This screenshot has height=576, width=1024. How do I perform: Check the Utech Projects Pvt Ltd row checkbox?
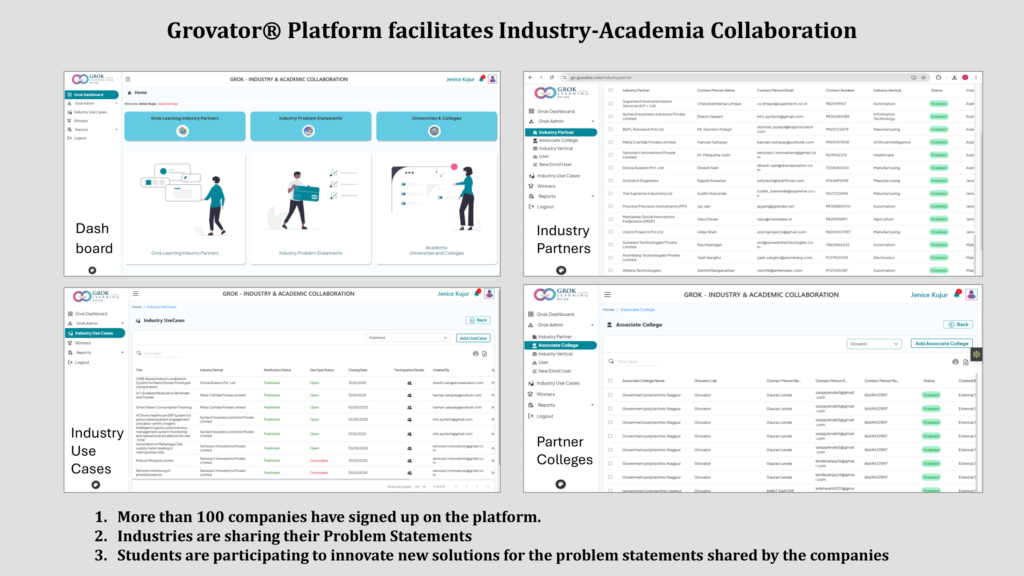[x=611, y=231]
